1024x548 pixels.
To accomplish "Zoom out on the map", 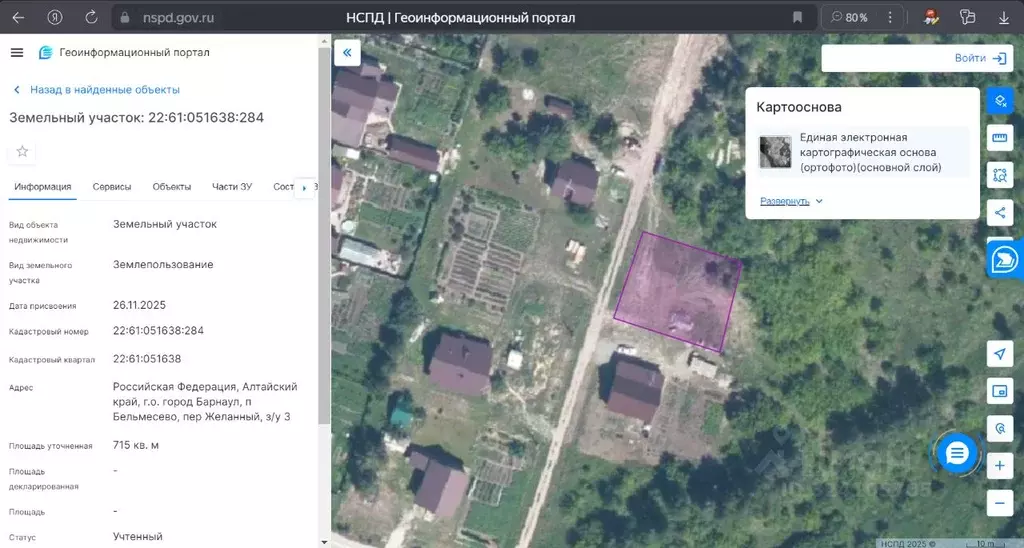I will (x=999, y=503).
